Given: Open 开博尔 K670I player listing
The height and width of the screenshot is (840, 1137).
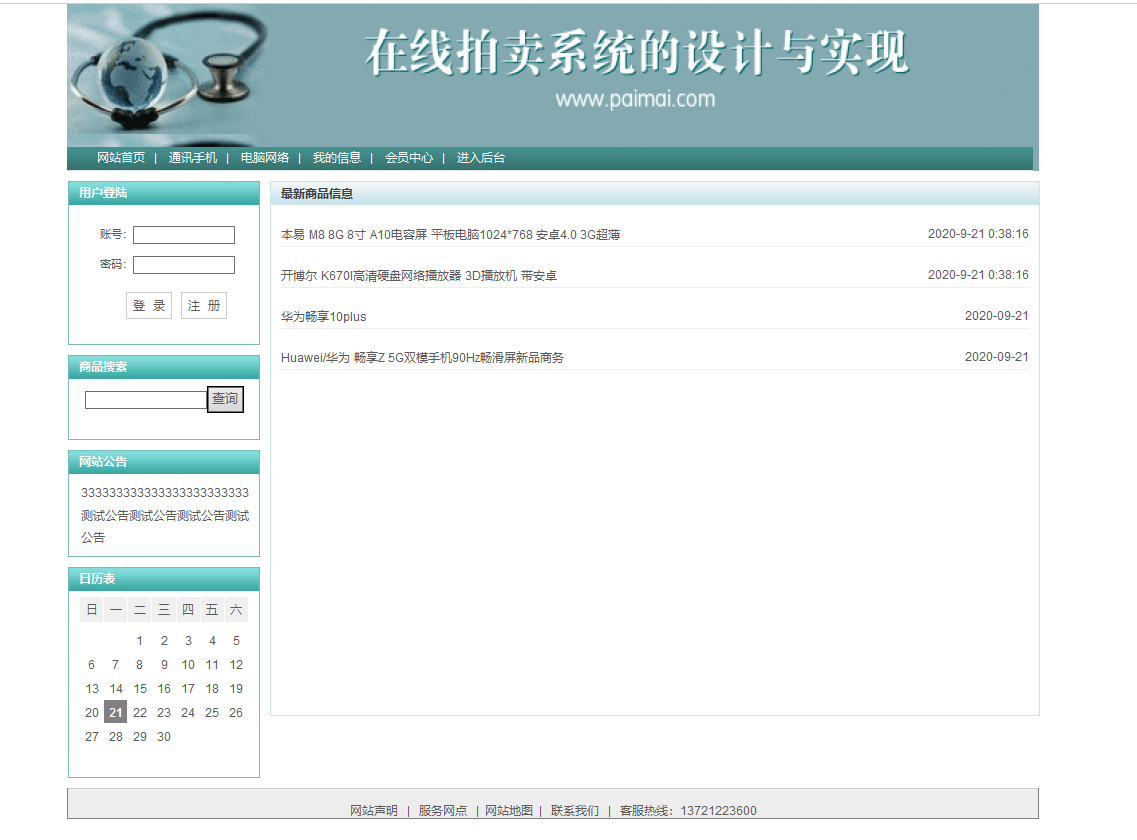Looking at the screenshot, I should tap(418, 276).
